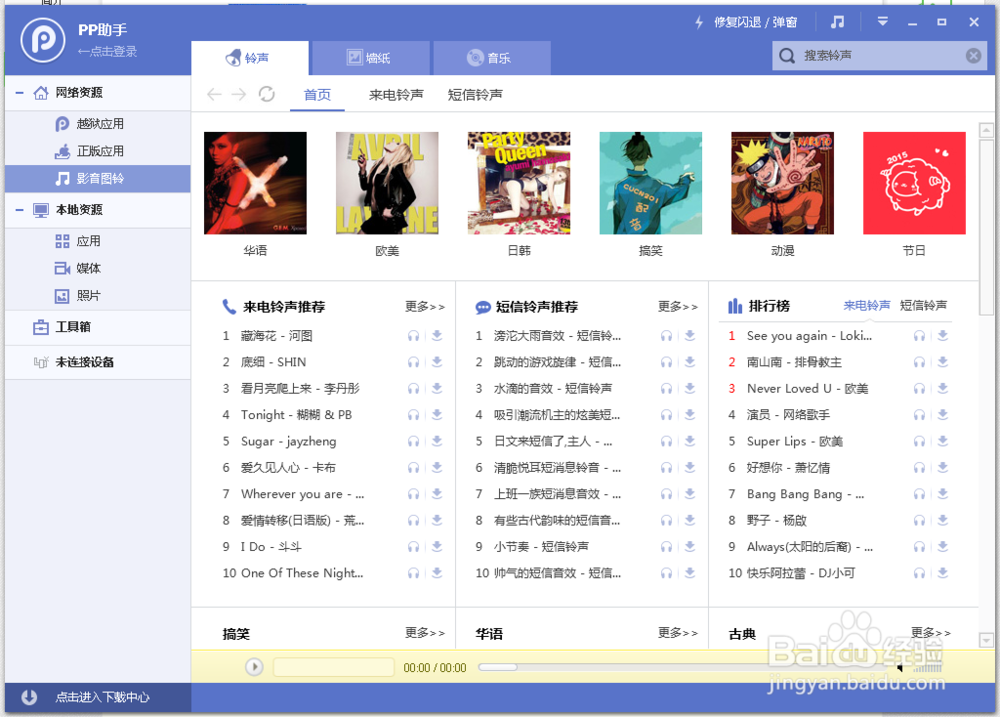Open the 工具箱 toolbox
Viewport: 1000px width, 717px height.
[x=98, y=327]
